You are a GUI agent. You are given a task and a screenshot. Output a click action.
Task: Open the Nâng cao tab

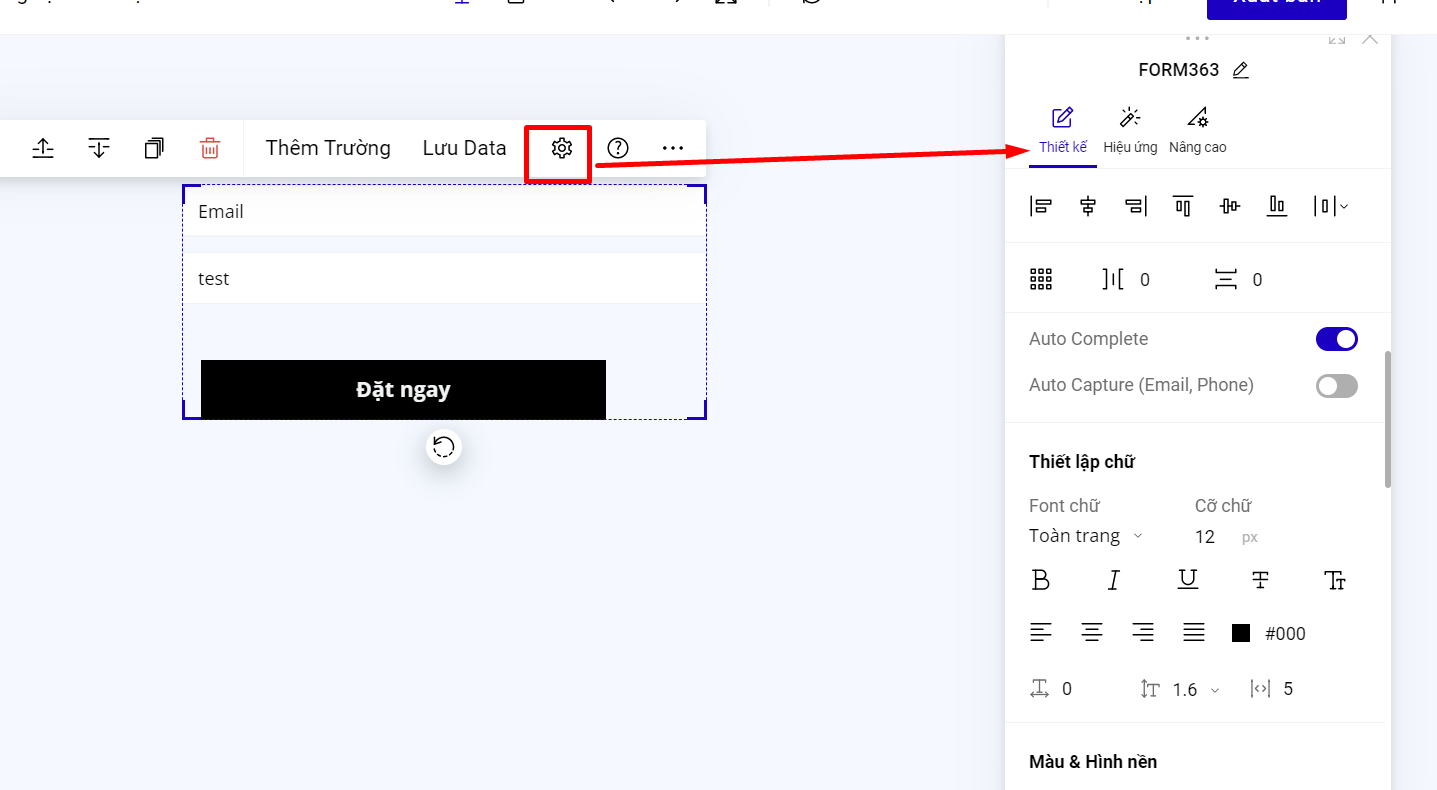click(x=1197, y=130)
